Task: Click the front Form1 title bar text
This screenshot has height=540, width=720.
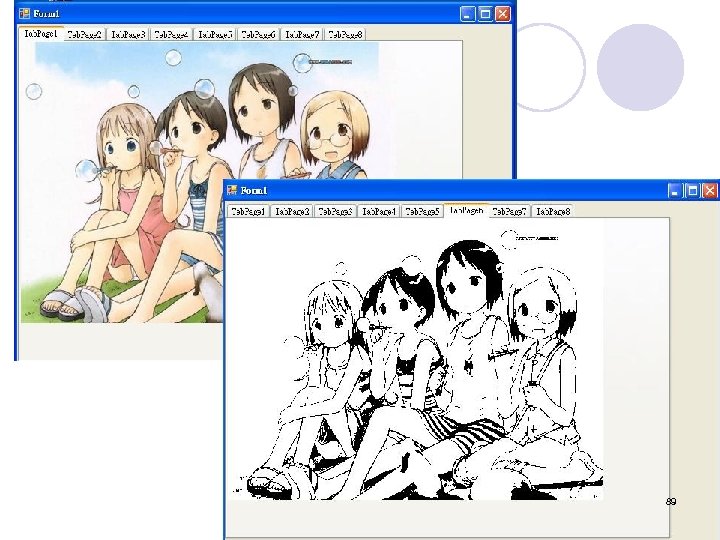Action: (x=254, y=191)
